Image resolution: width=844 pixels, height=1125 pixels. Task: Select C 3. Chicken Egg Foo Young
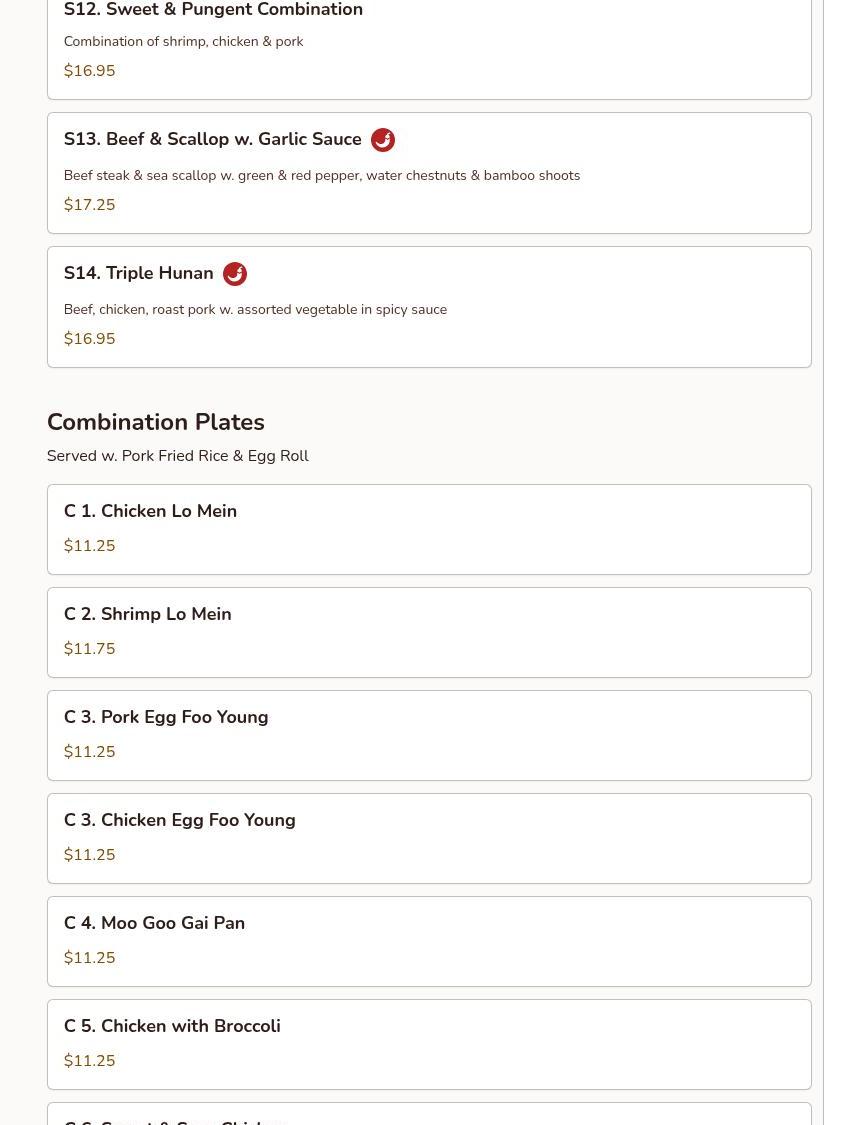(179, 821)
